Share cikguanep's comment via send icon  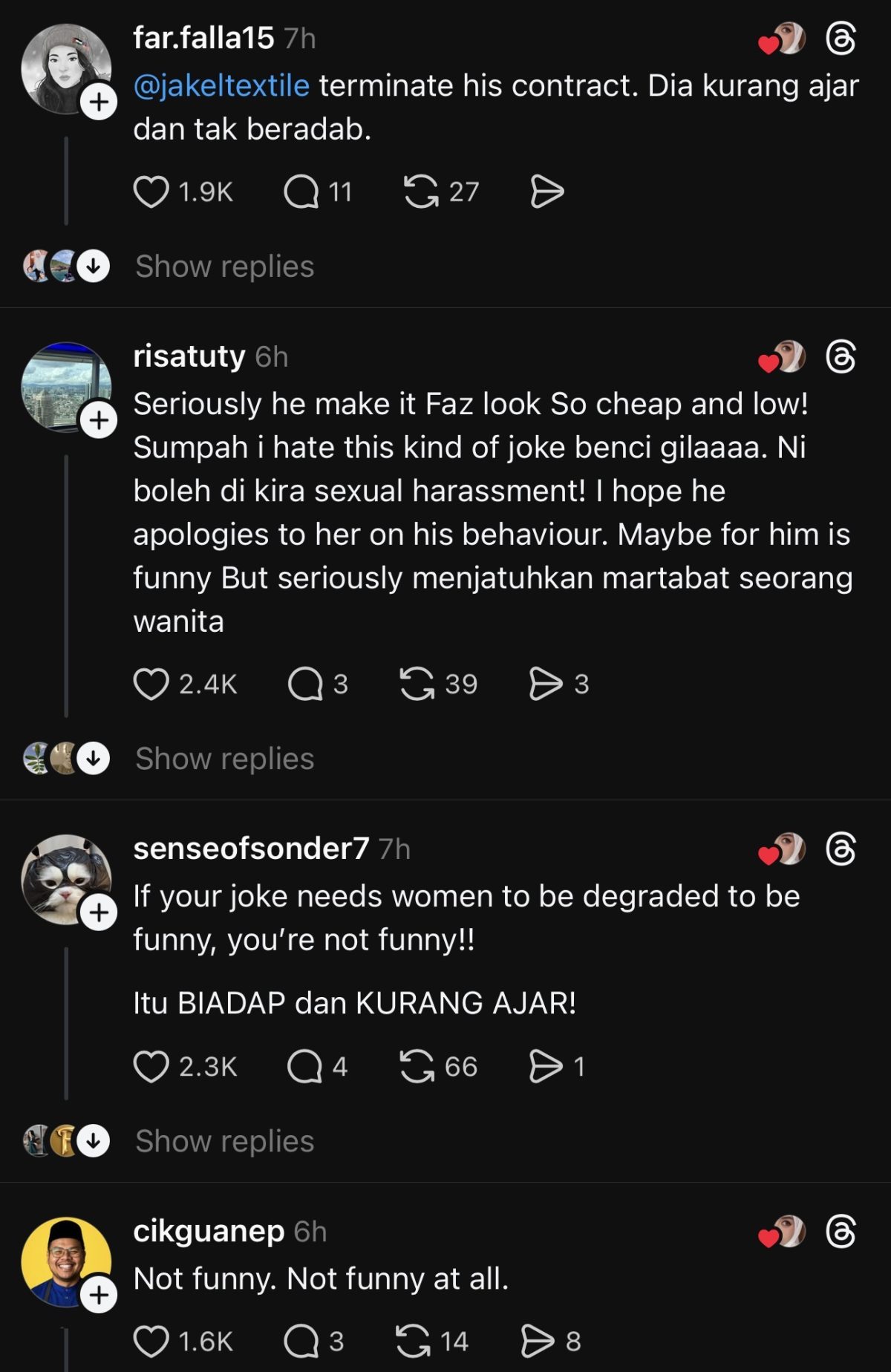[538, 1342]
